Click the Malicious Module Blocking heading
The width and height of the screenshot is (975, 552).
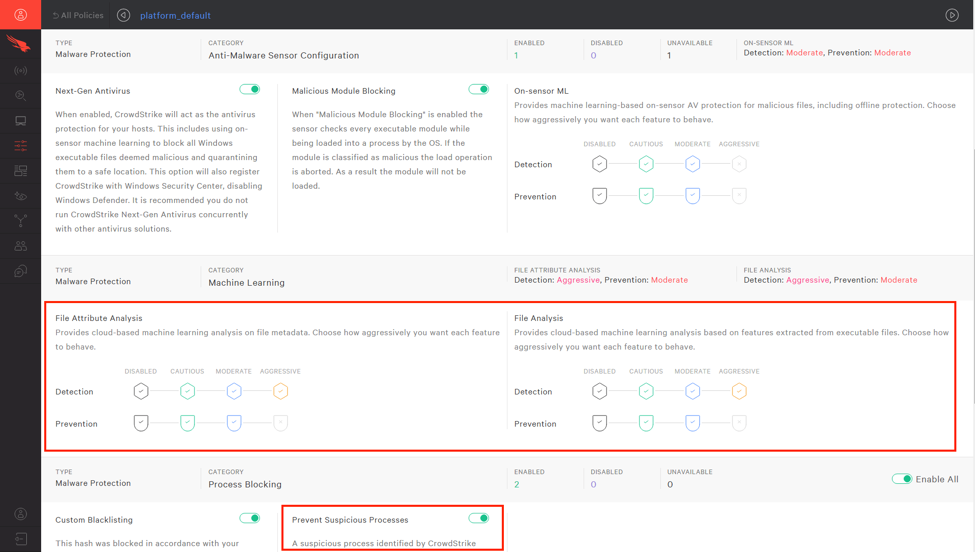point(344,91)
